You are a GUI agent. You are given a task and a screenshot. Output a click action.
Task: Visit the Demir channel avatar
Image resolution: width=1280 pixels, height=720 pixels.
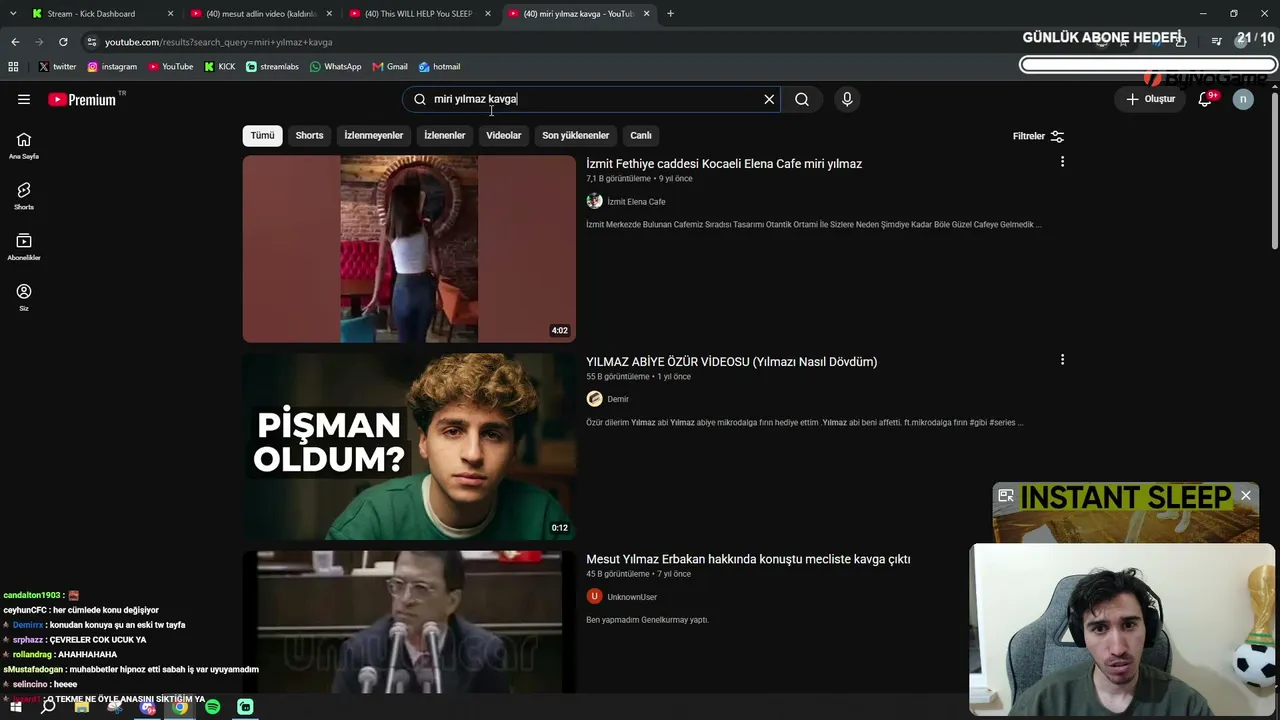click(x=594, y=399)
